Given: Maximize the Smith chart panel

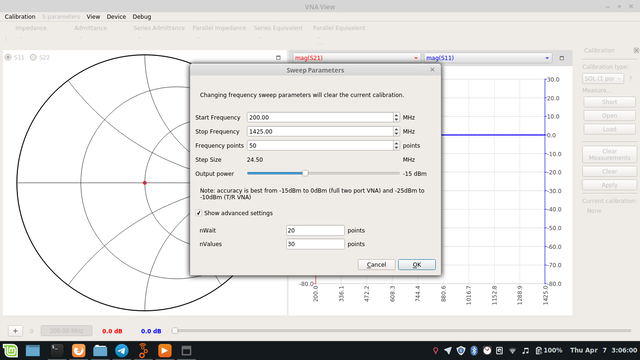Looking at the screenshot, I should click(278, 58).
